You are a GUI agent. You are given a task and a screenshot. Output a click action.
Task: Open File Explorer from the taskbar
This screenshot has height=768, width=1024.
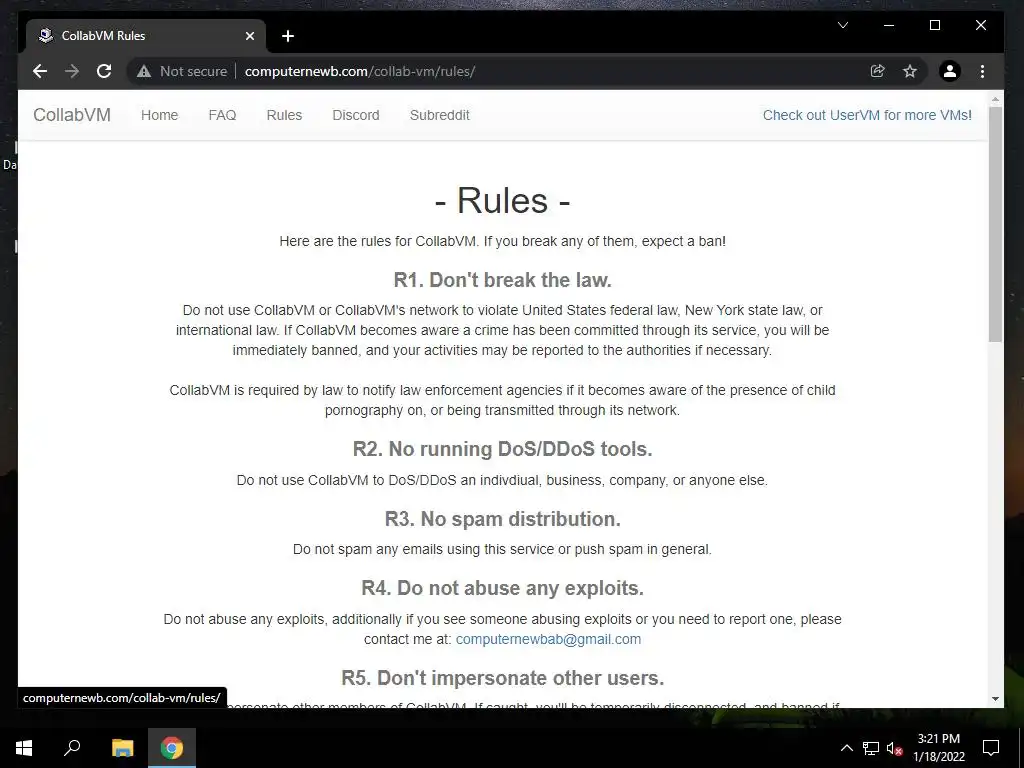122,748
